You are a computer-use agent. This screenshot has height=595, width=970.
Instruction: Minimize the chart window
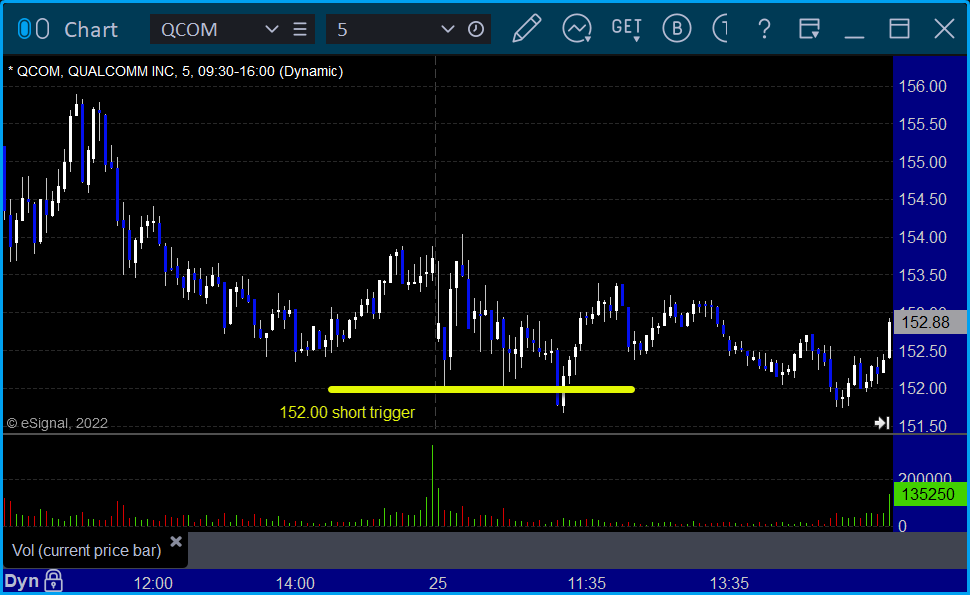coord(854,37)
